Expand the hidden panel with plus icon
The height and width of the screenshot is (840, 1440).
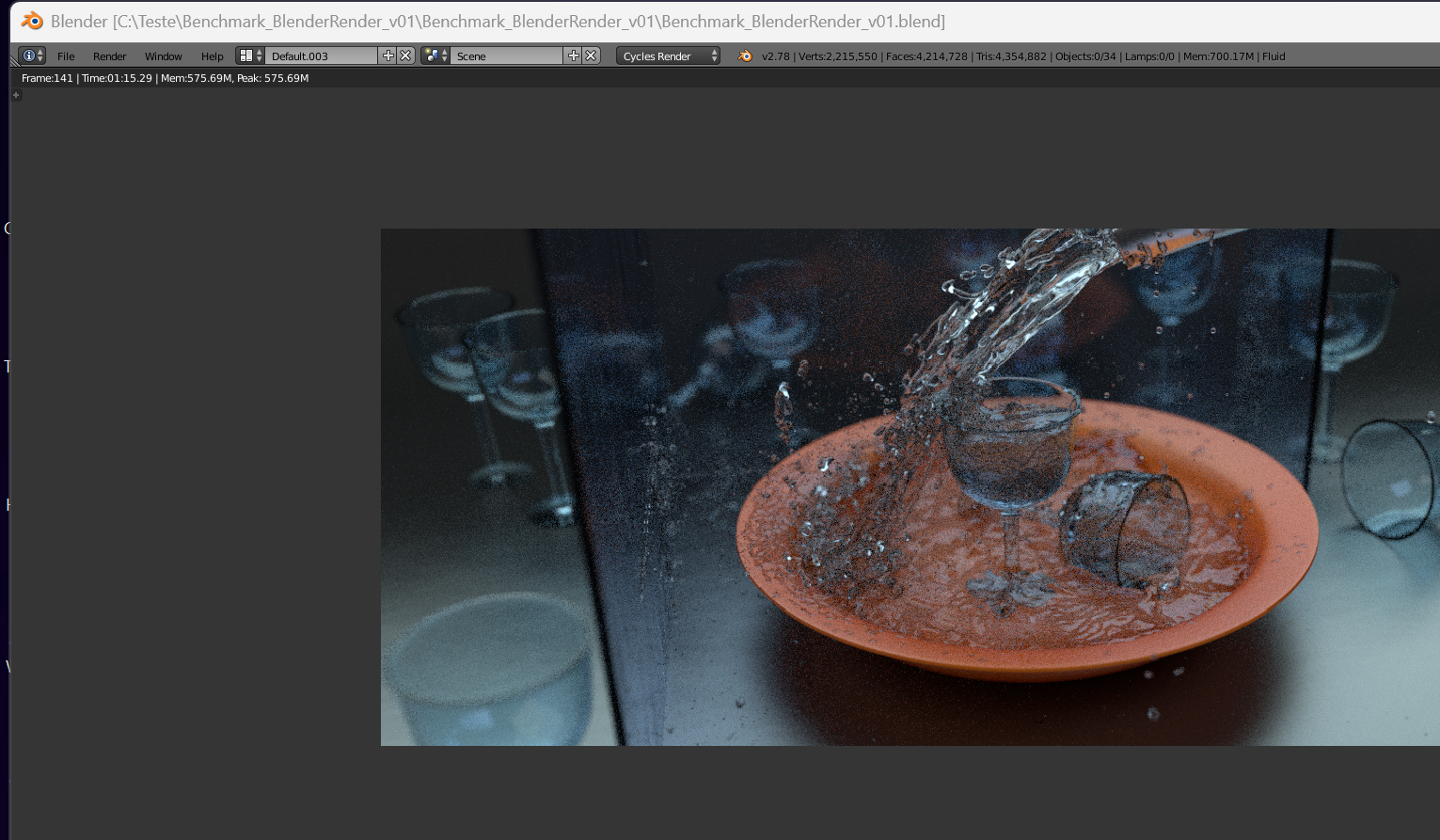click(16, 95)
